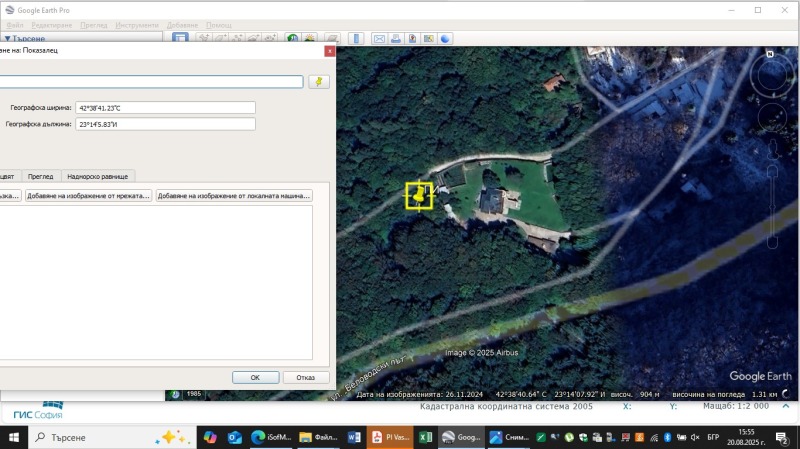This screenshot has height=449, width=800.
Task: Click the OK button
Action: 255,377
